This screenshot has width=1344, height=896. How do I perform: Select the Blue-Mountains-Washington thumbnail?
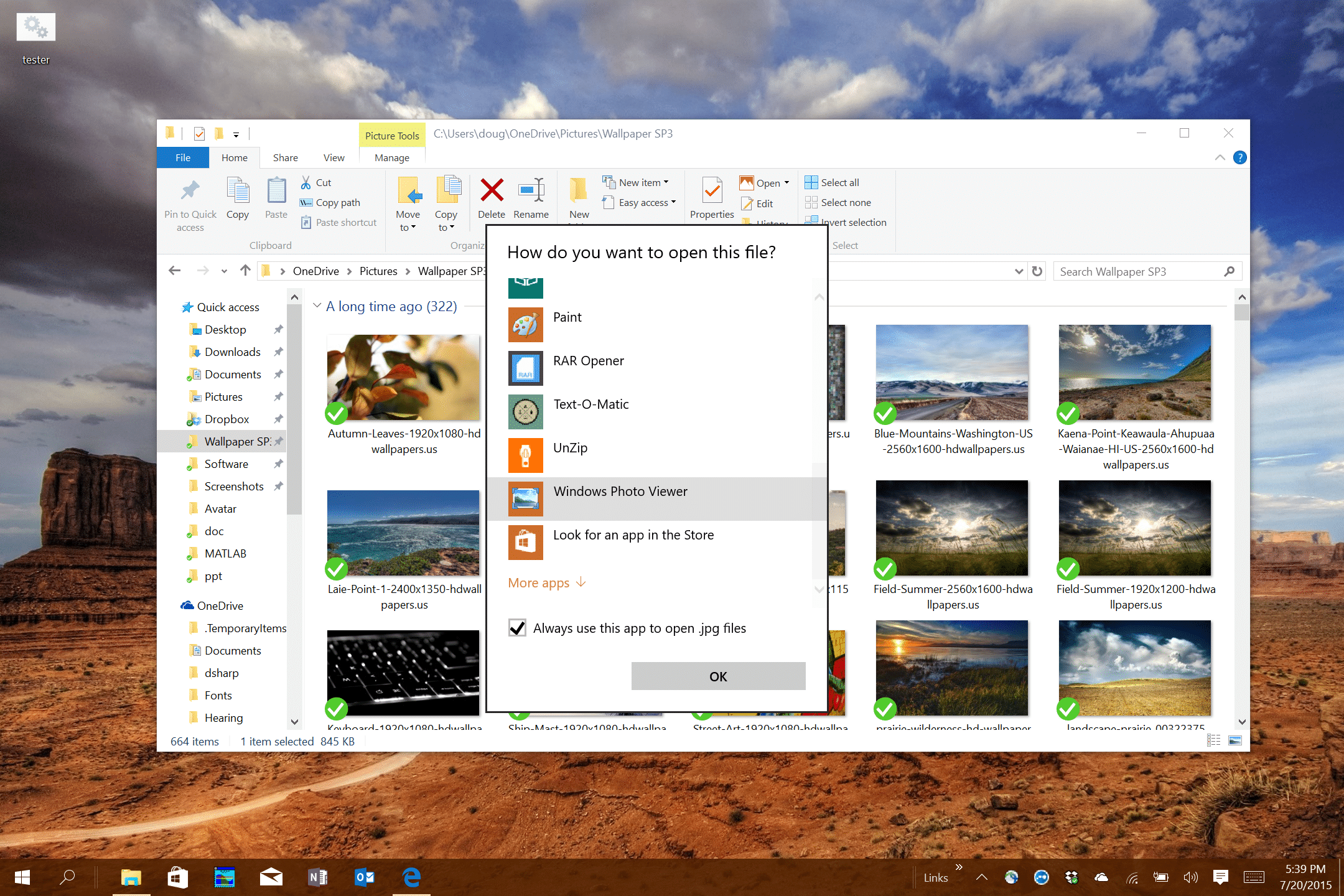pyautogui.click(x=952, y=371)
